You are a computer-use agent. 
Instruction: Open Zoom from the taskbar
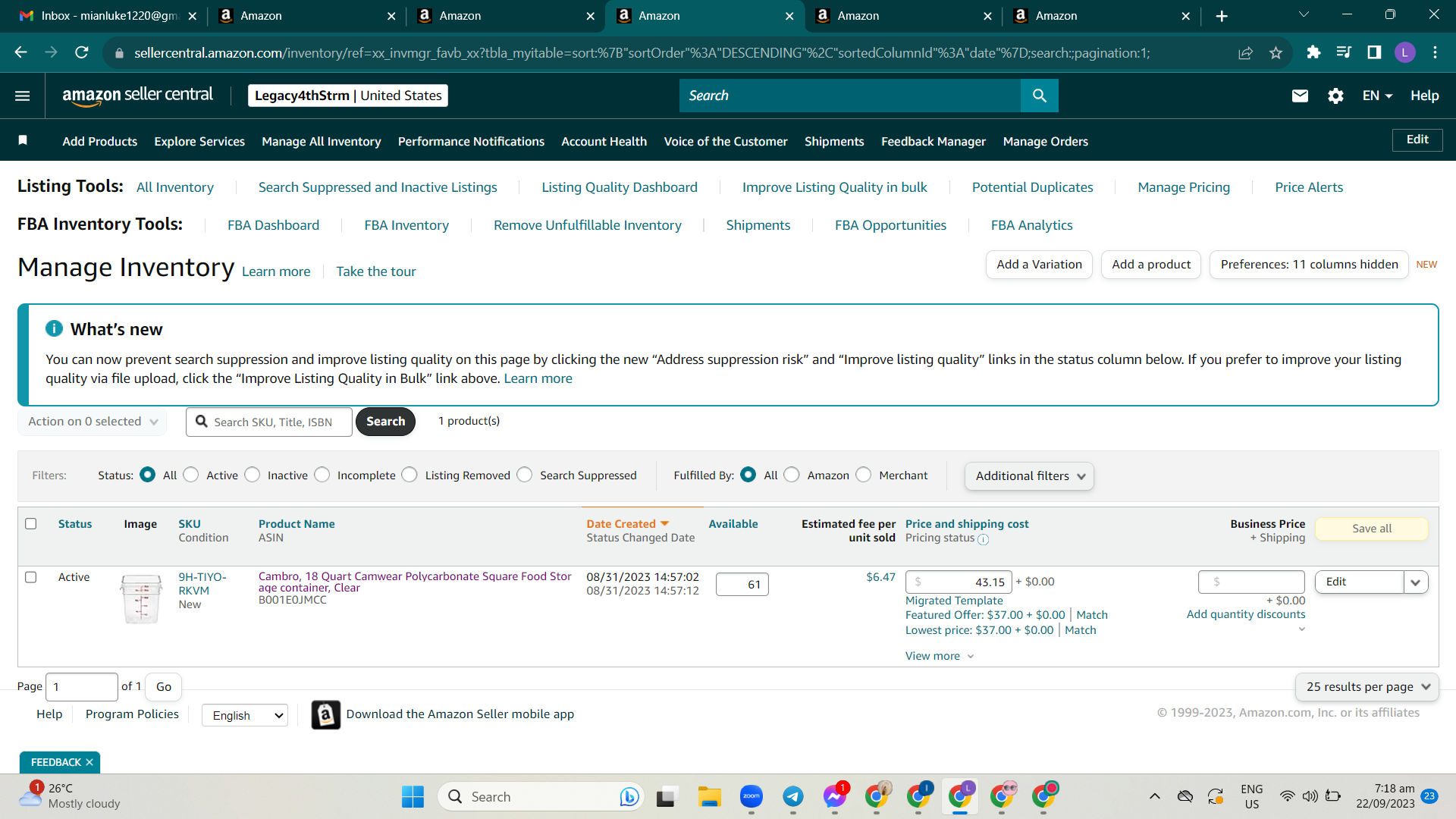pos(752,797)
